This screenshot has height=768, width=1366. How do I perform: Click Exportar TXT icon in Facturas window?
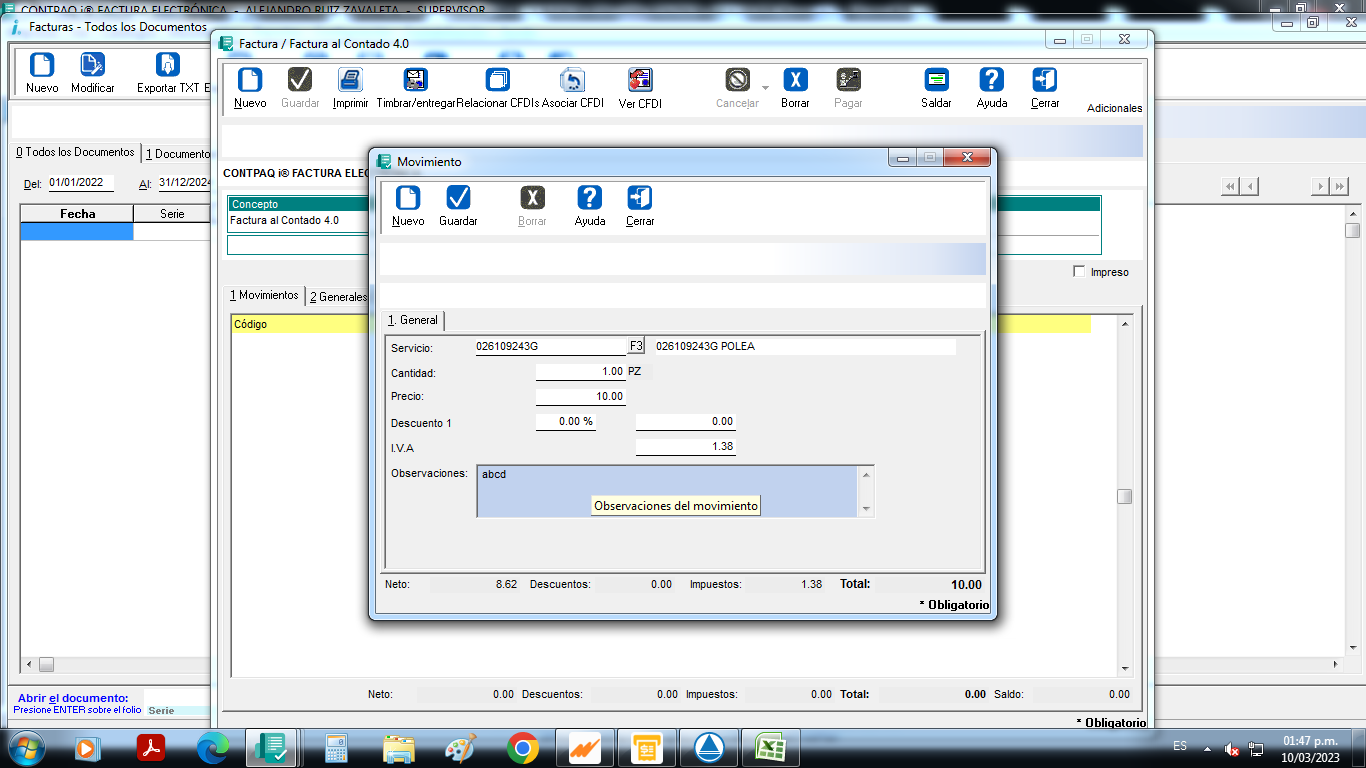[x=168, y=65]
